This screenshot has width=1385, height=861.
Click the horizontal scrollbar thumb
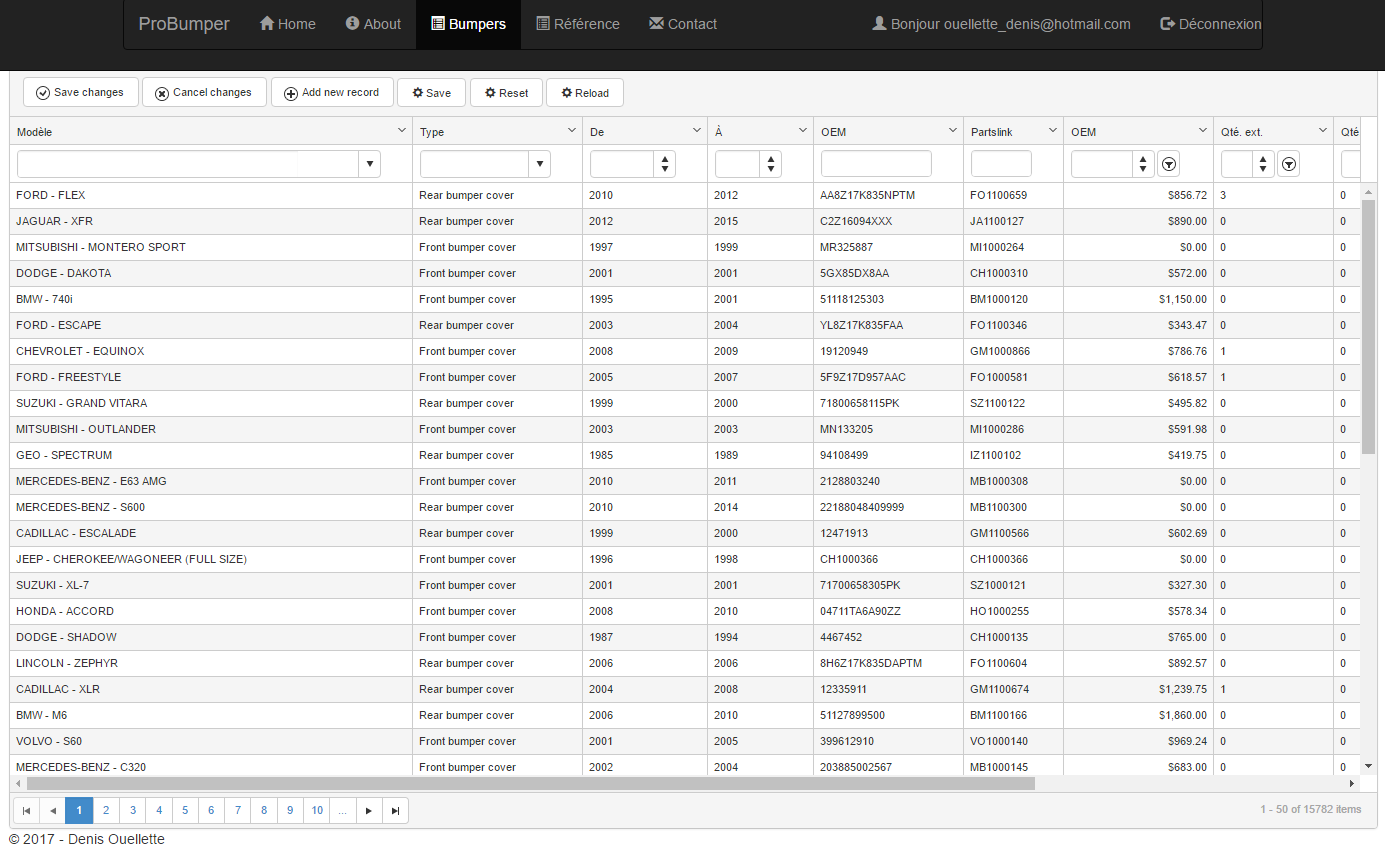pyautogui.click(x=530, y=784)
